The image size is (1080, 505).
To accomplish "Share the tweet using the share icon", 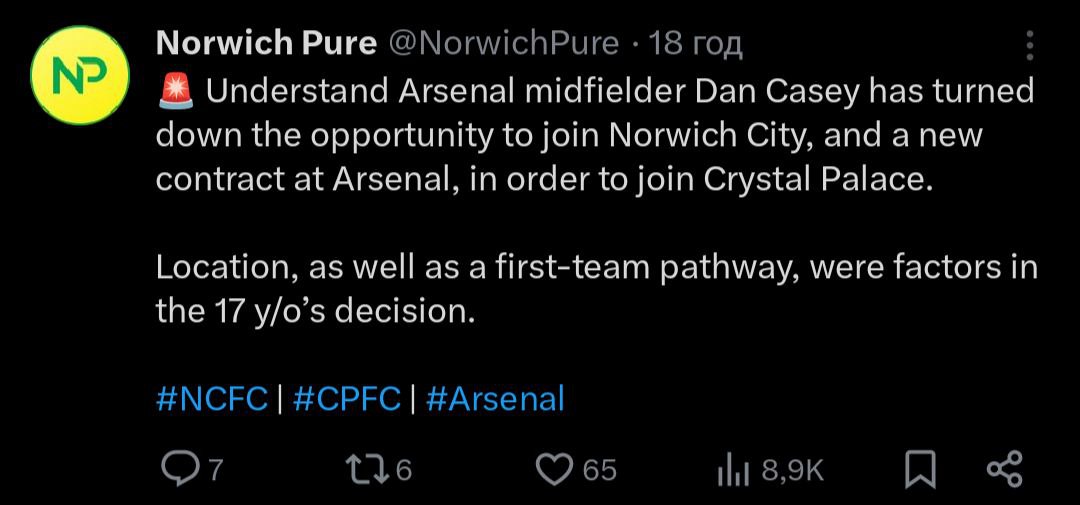I will tap(1004, 469).
